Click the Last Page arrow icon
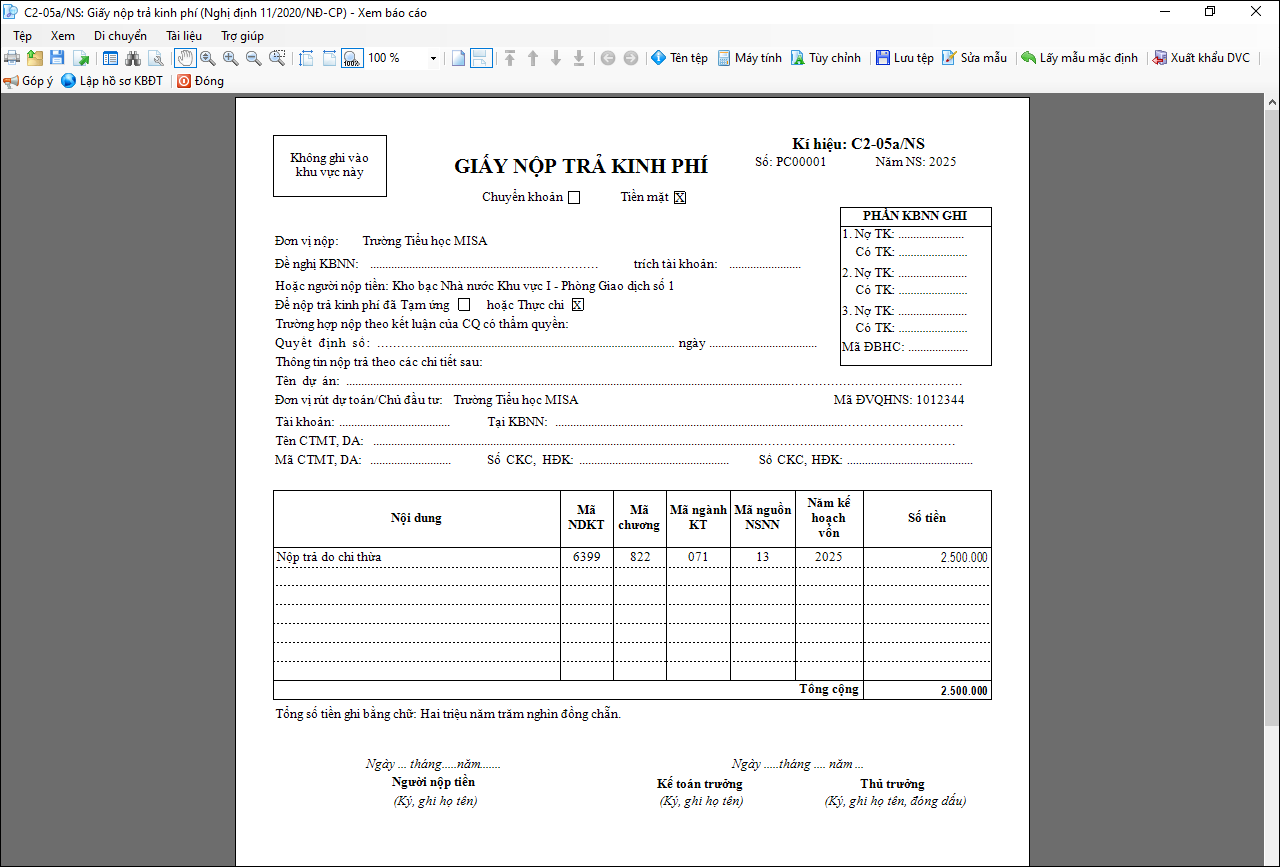Screen dimensions: 1280x867 [x=579, y=58]
